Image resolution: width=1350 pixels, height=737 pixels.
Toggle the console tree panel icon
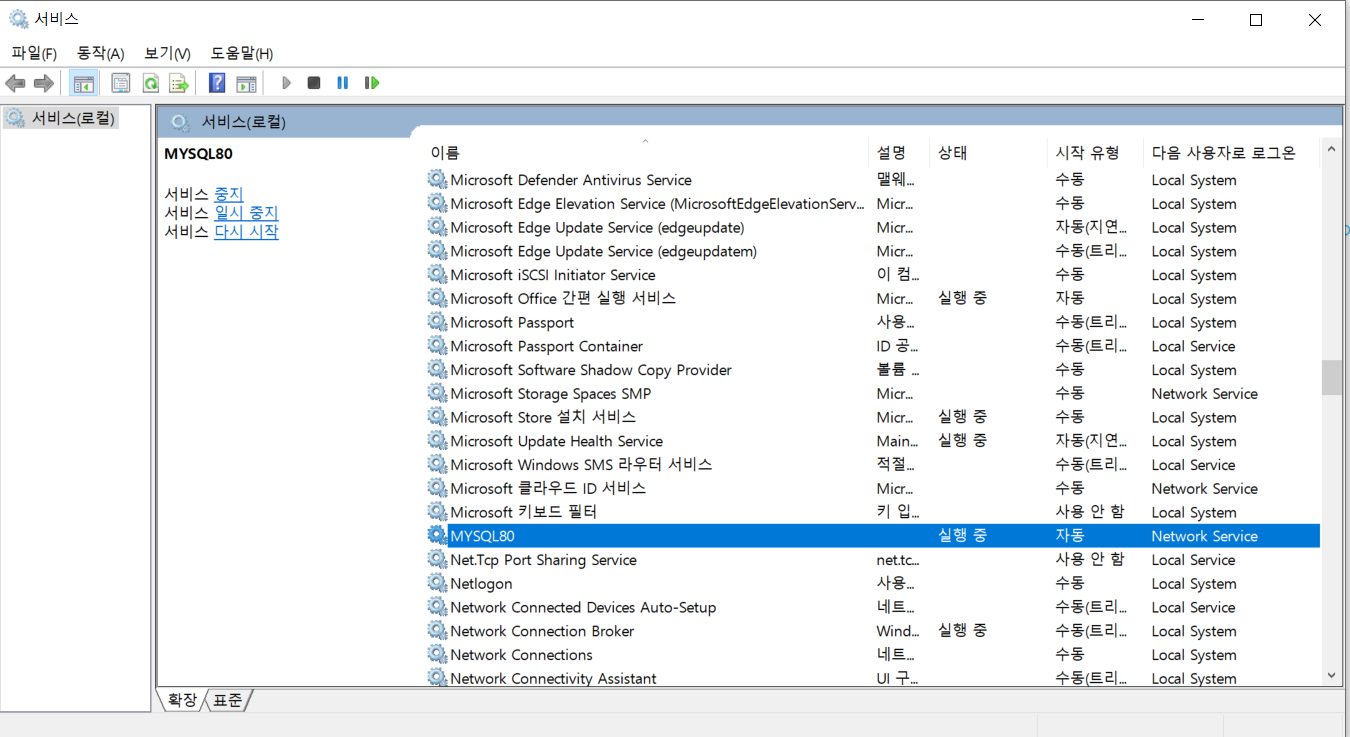tap(84, 82)
